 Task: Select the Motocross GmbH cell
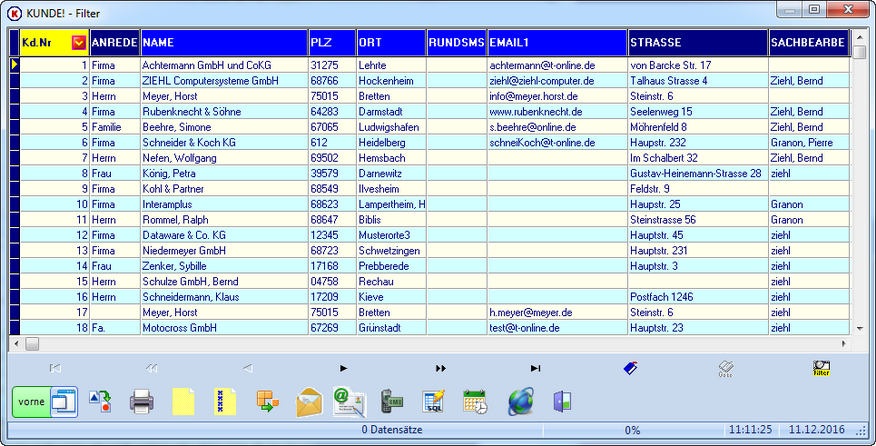pyautogui.click(x=224, y=328)
